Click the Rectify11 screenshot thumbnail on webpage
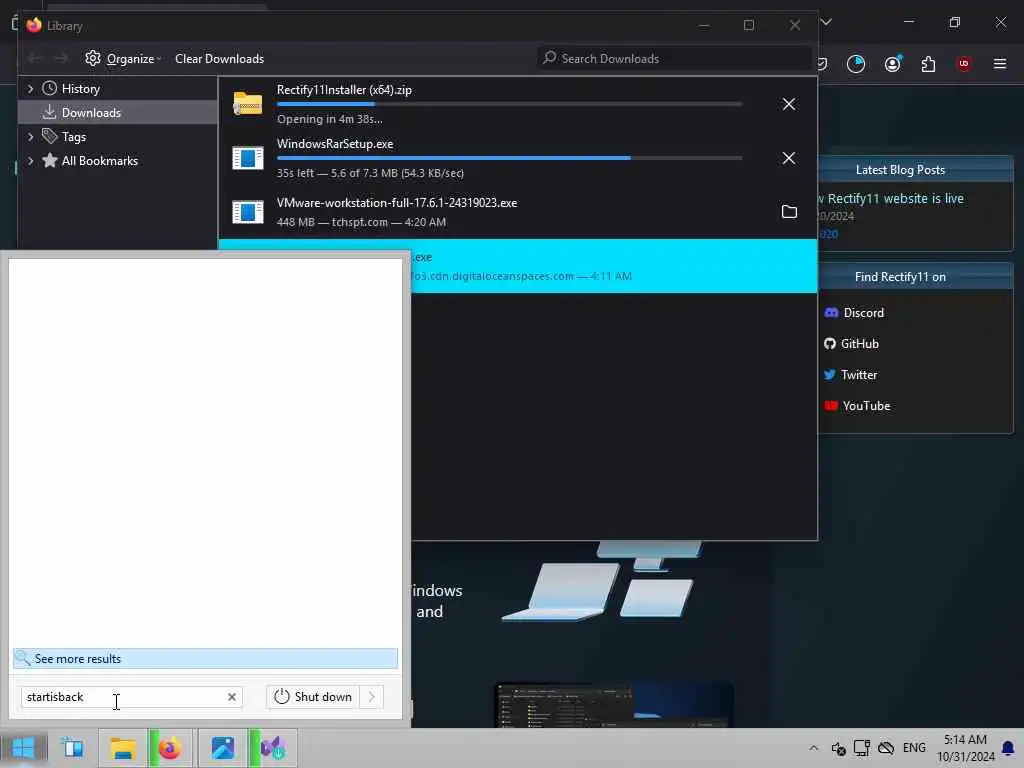1024x768 pixels. click(x=614, y=705)
